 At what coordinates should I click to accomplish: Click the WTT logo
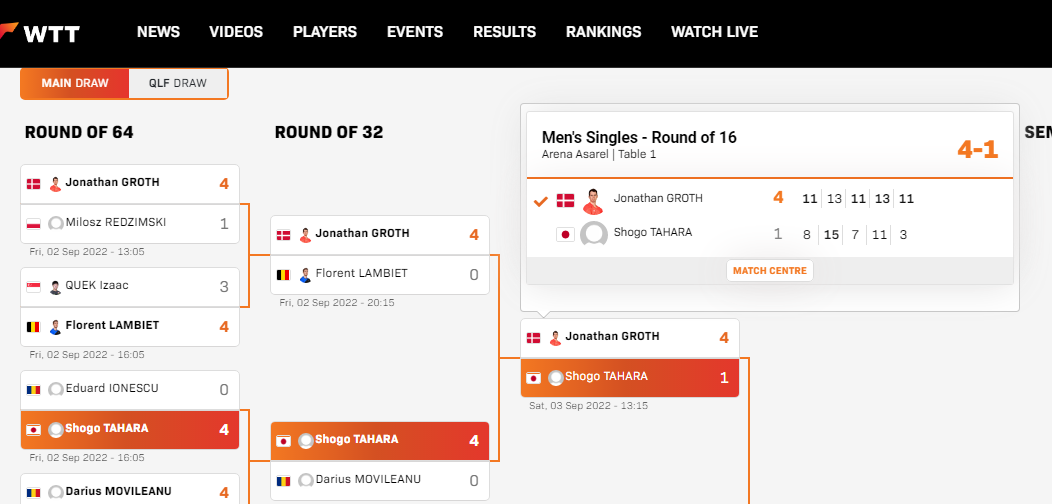pos(42,32)
